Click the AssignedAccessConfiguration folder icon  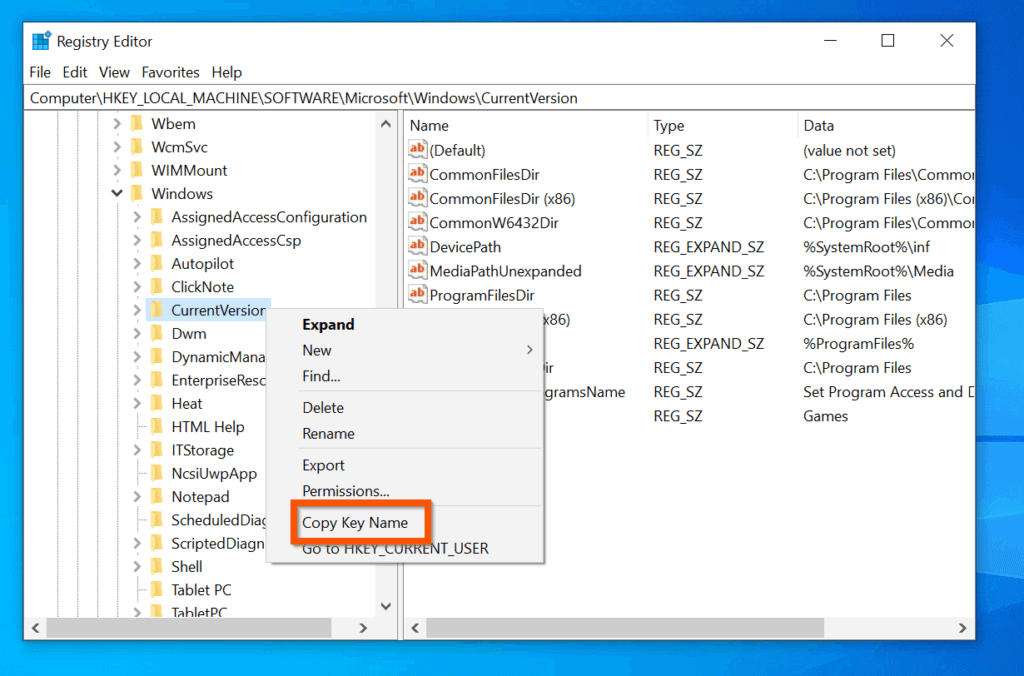(157, 217)
